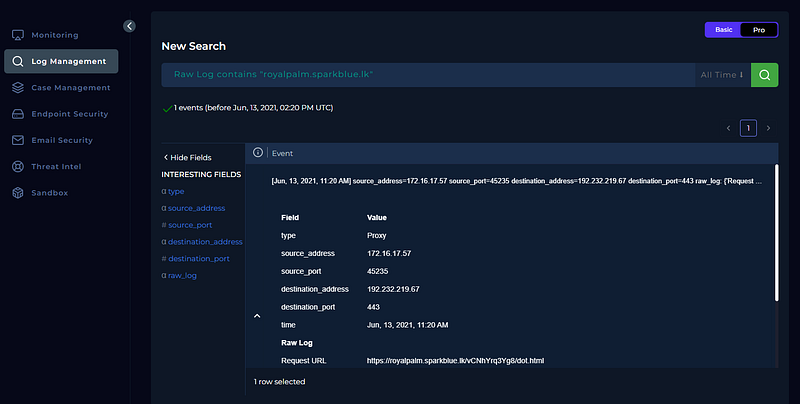Filter by the source_address field link

196,208
